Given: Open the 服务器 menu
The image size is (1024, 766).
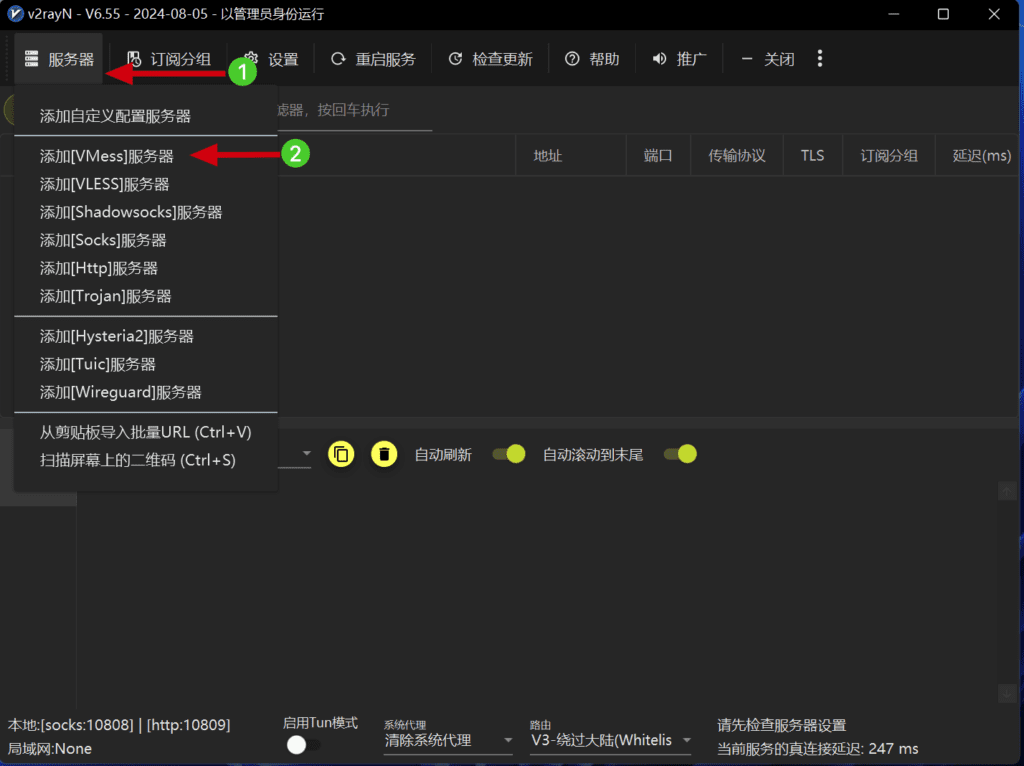Looking at the screenshot, I should tap(59, 59).
